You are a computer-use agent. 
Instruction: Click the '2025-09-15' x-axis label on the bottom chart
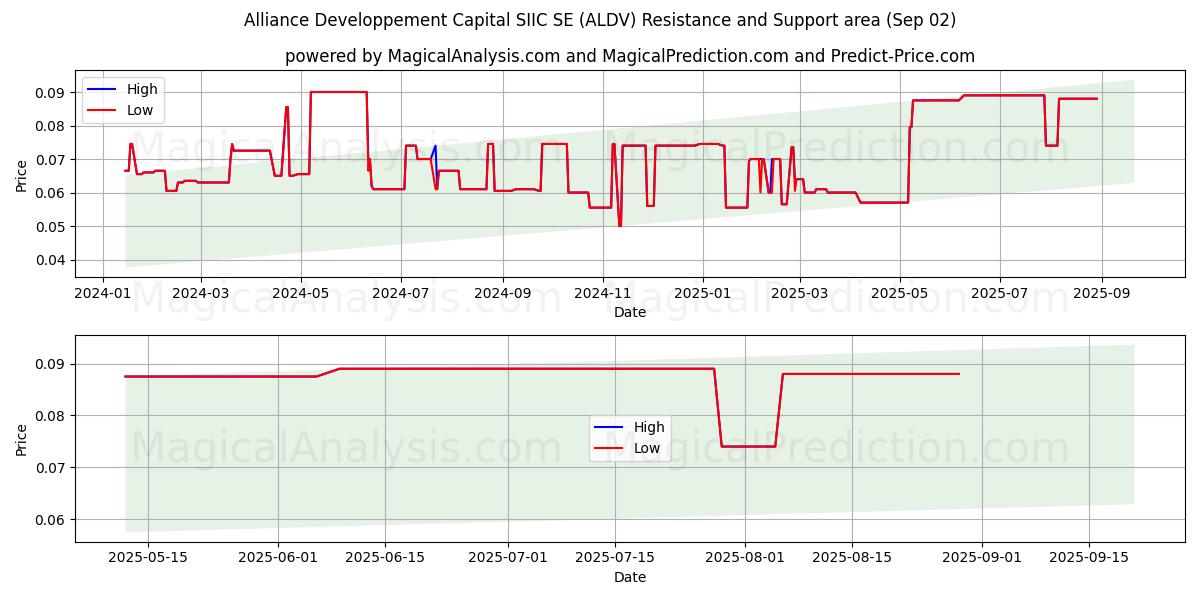1089,559
